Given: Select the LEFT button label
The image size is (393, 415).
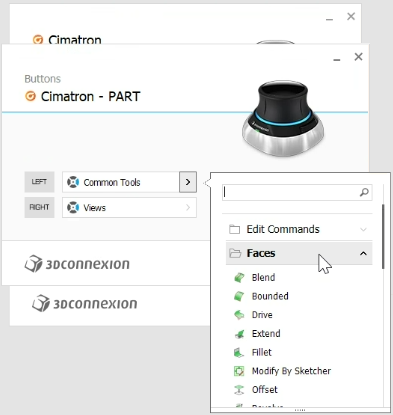Looking at the screenshot, I should [x=39, y=182].
